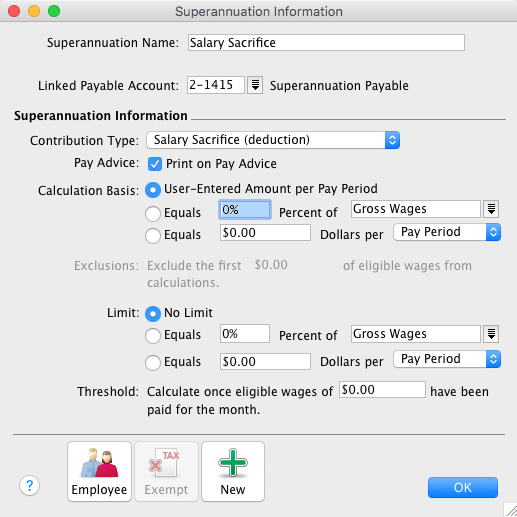Focus the Superannuation Name field
The image size is (517, 517).
(x=326, y=43)
